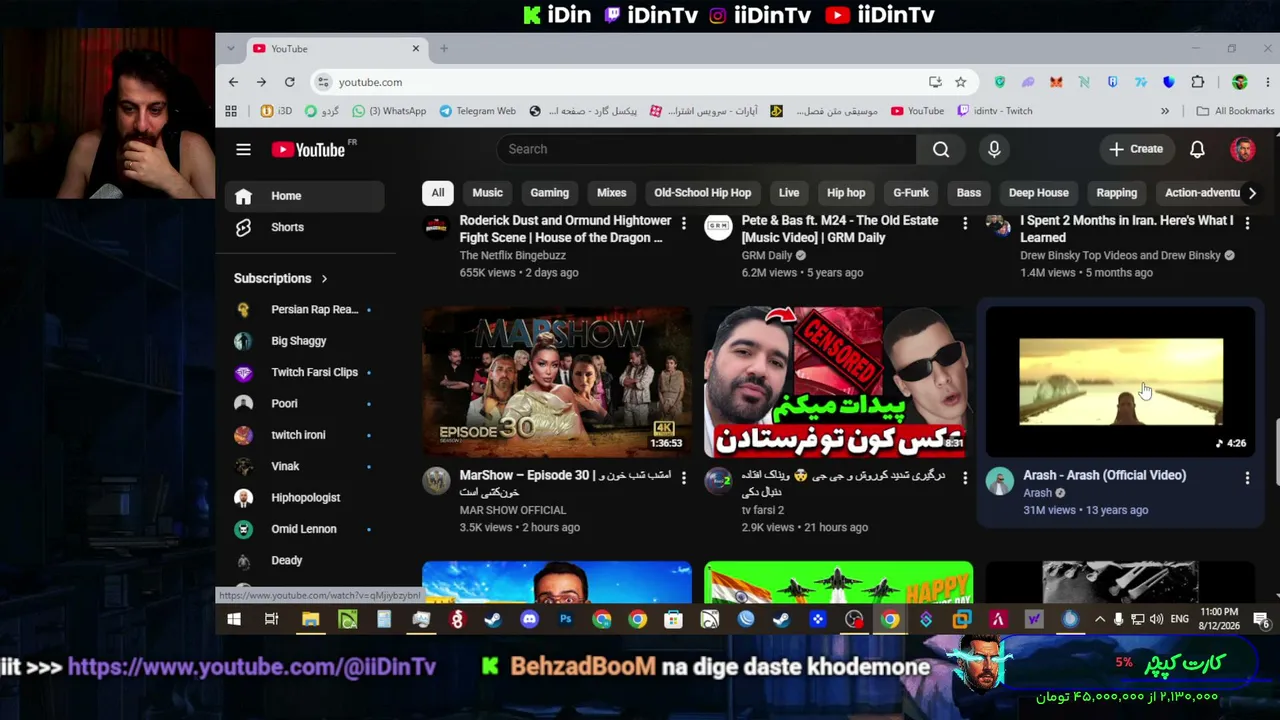Open File Explorer from the taskbar
The image size is (1280, 720).
pyautogui.click(x=310, y=620)
